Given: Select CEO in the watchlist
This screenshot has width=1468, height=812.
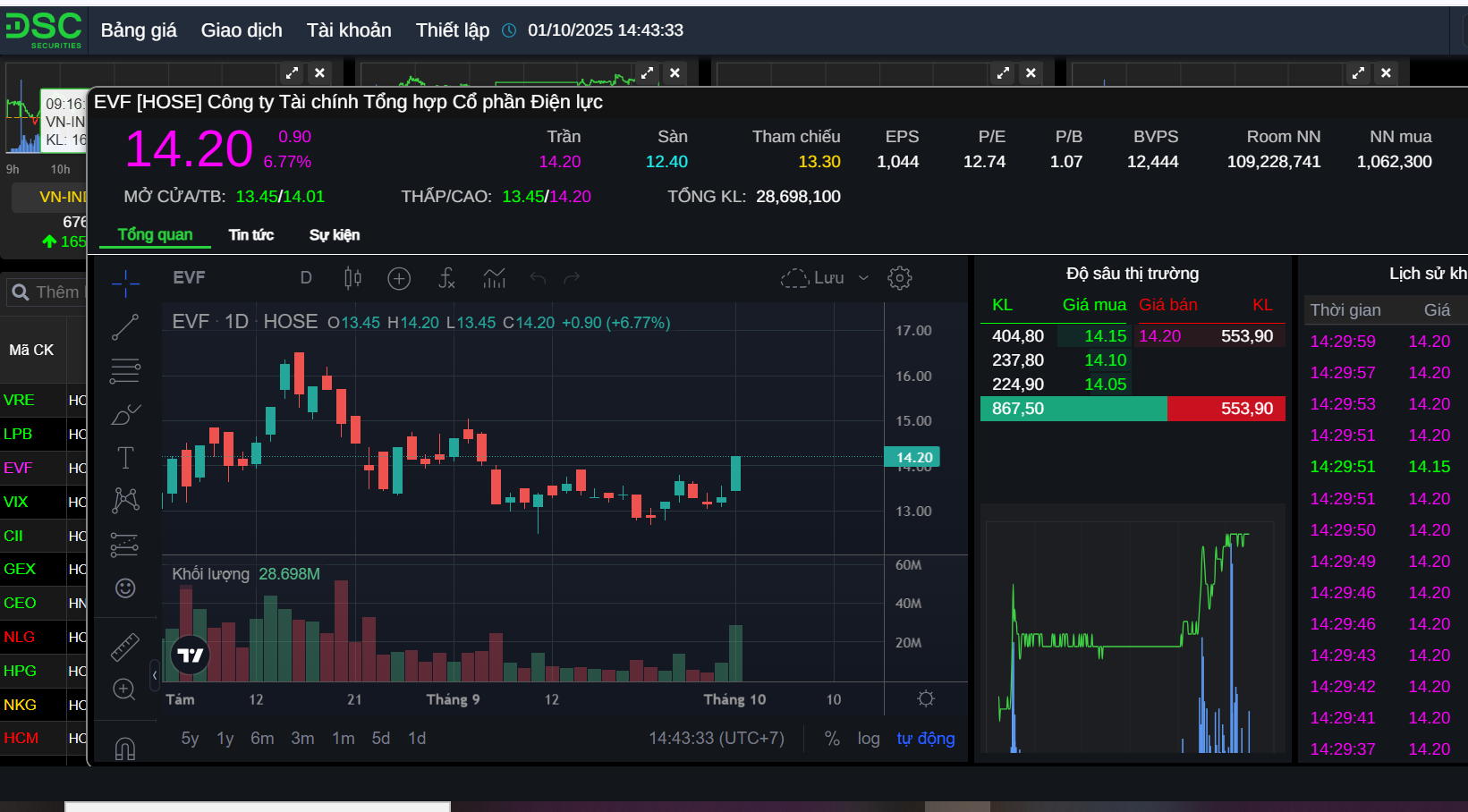Looking at the screenshot, I should (x=20, y=604).
